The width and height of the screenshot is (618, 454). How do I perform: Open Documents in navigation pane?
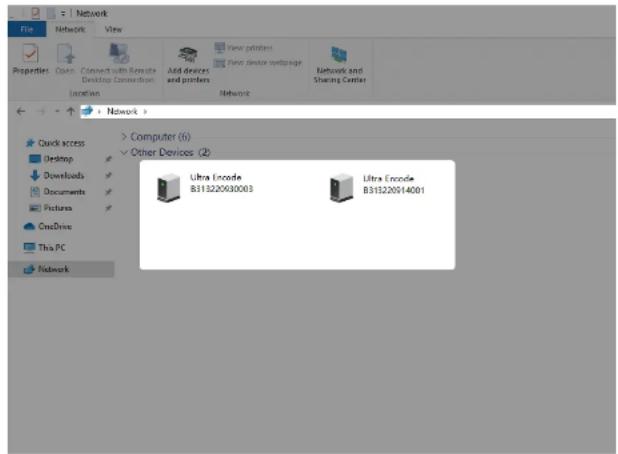coord(58,192)
